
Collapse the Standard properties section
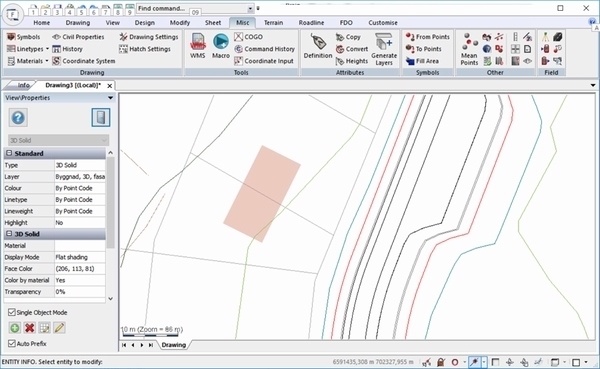pos(9,153)
